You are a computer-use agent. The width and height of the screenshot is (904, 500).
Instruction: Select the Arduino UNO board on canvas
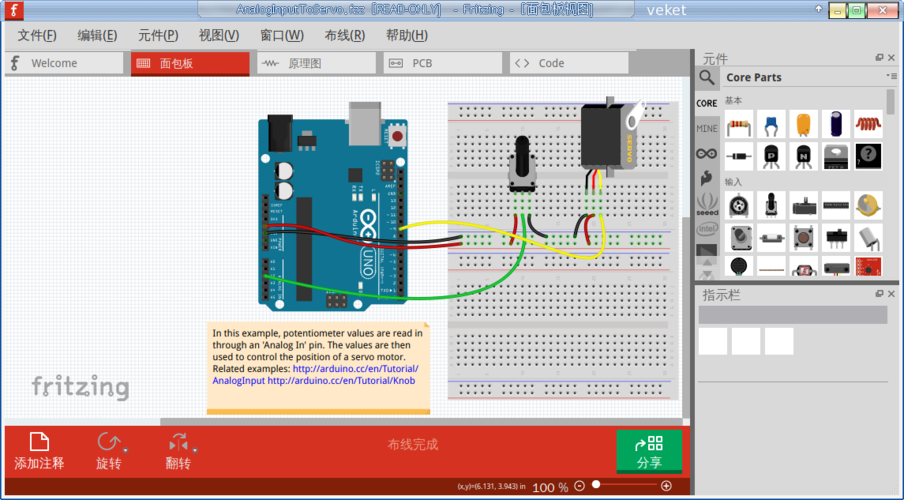(x=333, y=208)
